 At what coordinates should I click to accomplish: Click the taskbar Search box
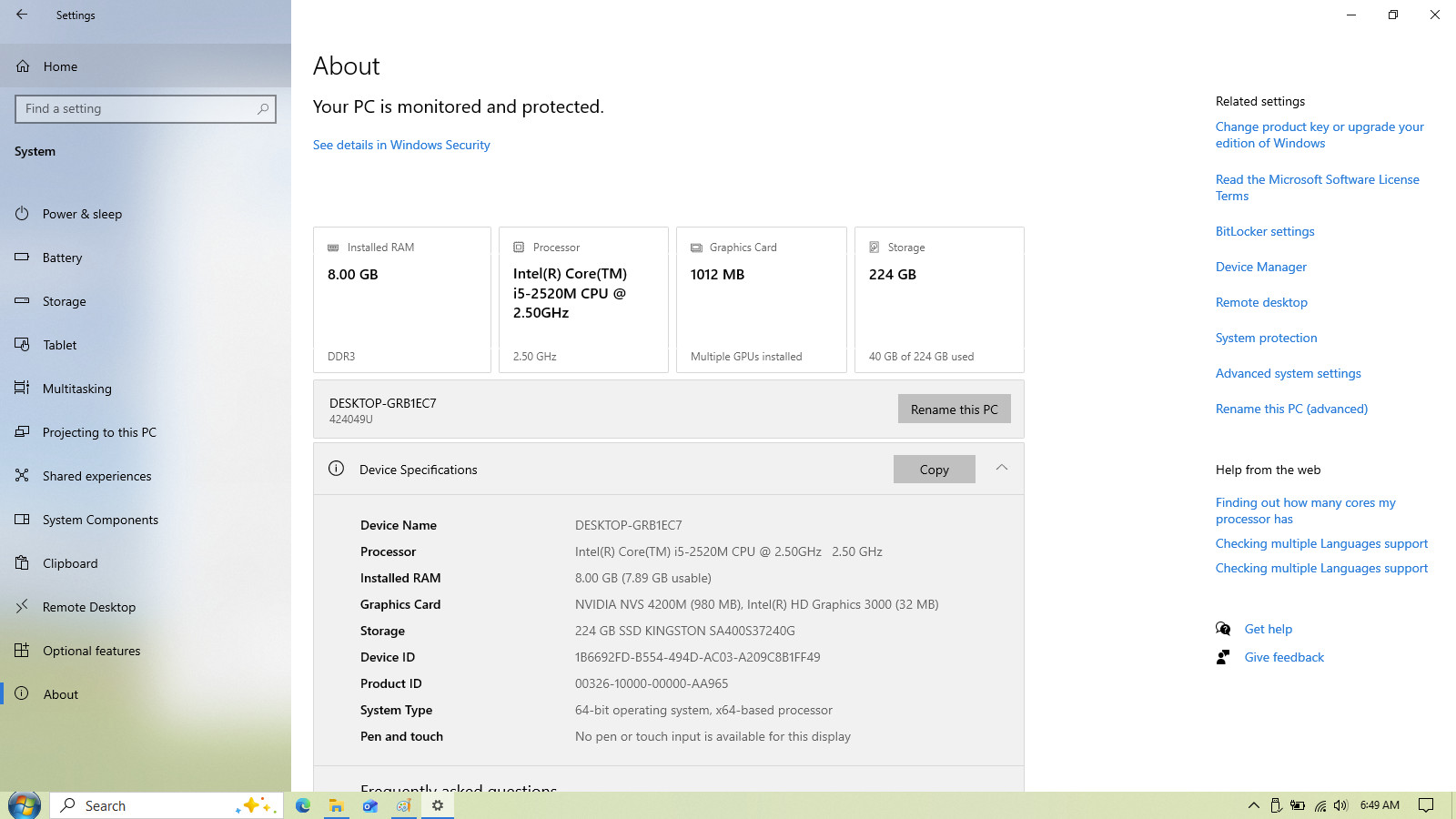pos(167,805)
